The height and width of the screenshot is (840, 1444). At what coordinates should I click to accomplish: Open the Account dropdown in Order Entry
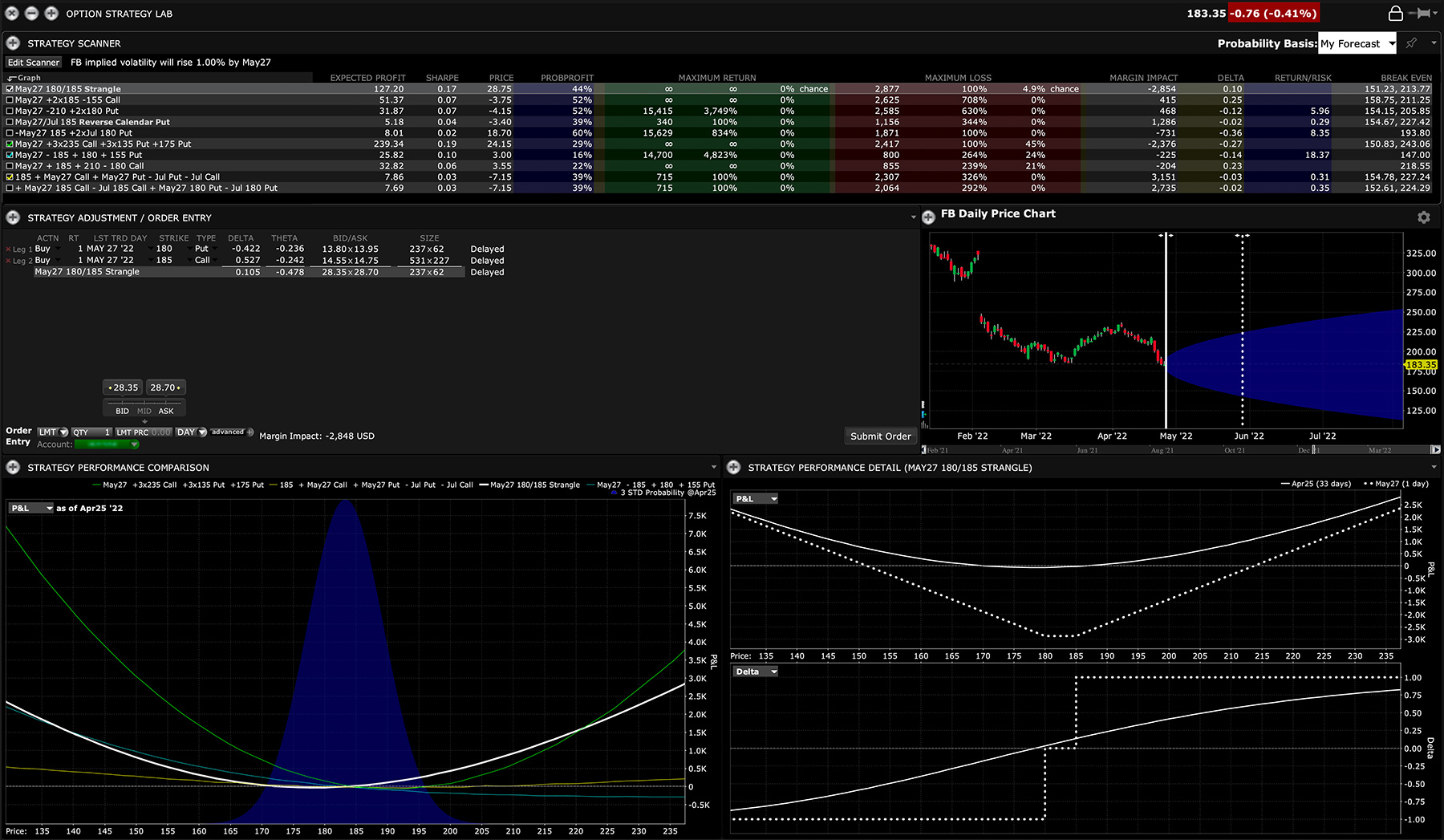(x=134, y=444)
